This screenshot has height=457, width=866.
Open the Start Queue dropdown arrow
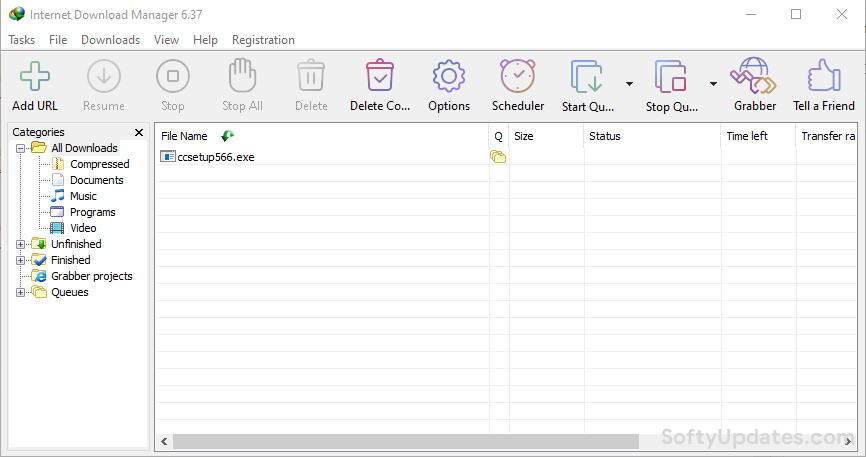(629, 83)
